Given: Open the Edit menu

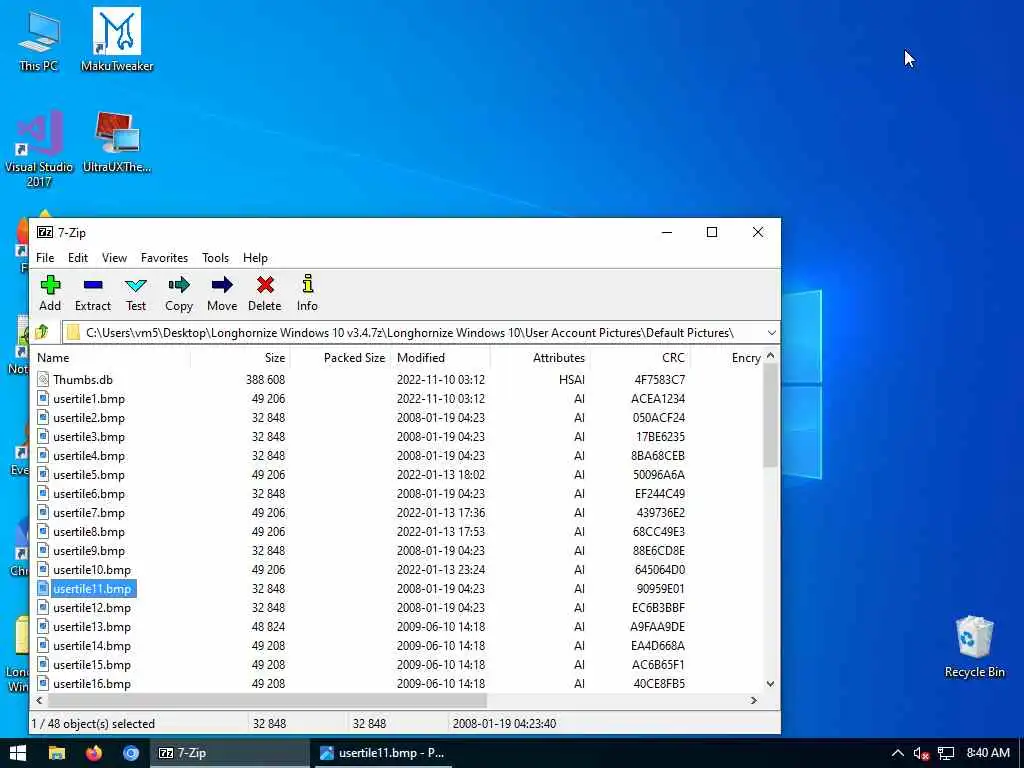Looking at the screenshot, I should coord(78,258).
